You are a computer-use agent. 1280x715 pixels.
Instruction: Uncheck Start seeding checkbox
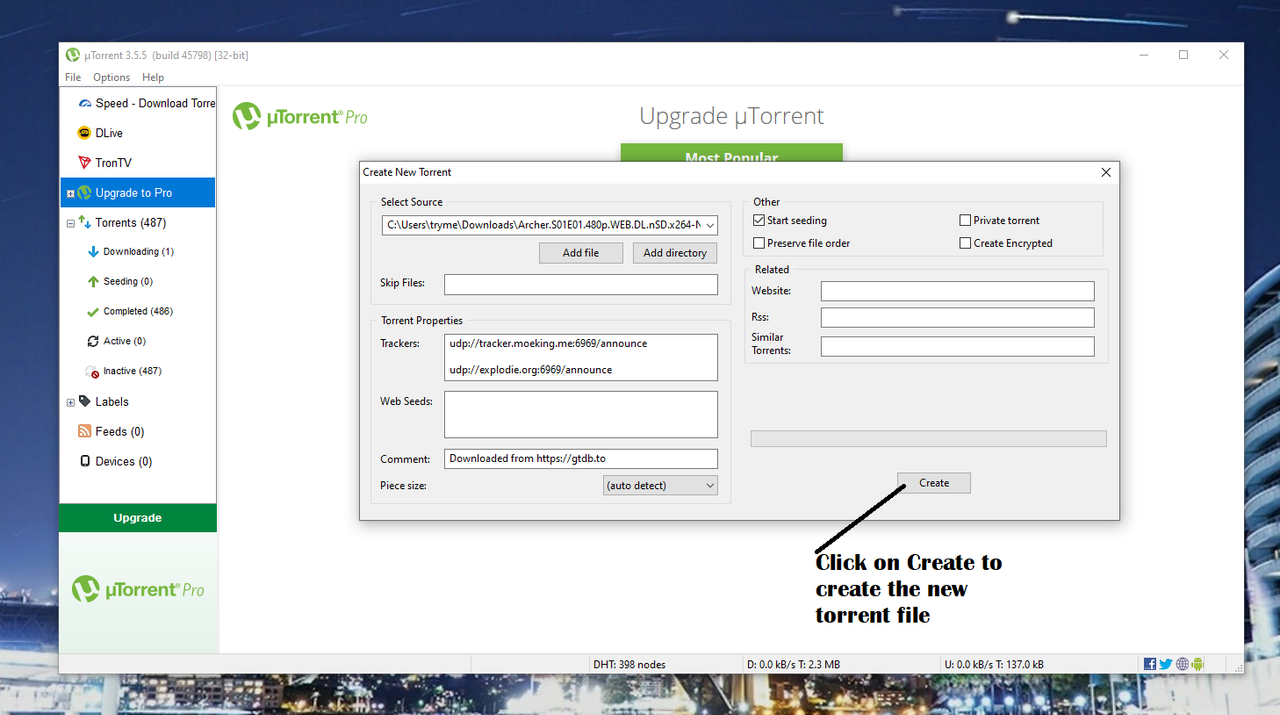tap(759, 220)
